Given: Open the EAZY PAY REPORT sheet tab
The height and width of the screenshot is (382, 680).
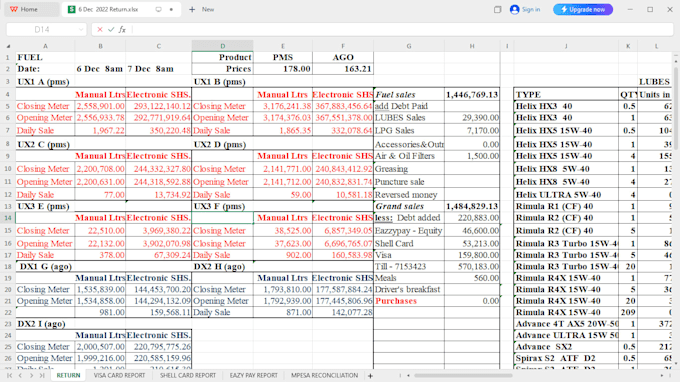Looking at the screenshot, I should pyautogui.click(x=254, y=375).
